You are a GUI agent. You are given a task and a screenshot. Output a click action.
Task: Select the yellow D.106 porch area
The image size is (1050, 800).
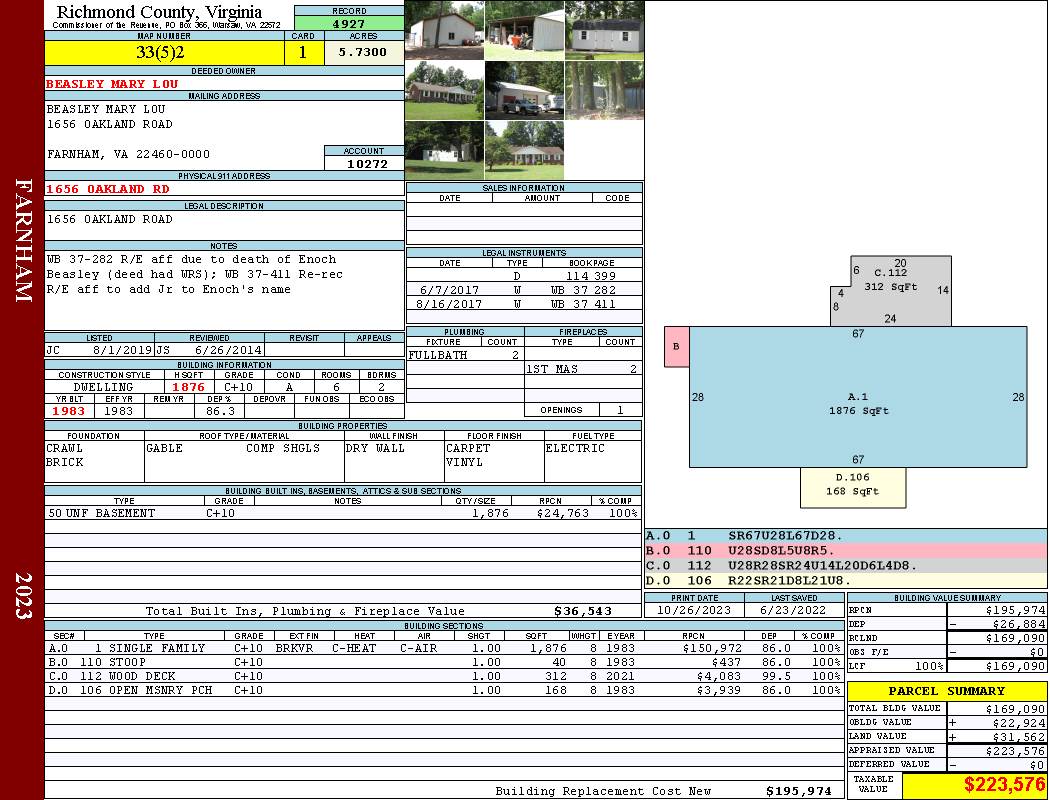[852, 487]
